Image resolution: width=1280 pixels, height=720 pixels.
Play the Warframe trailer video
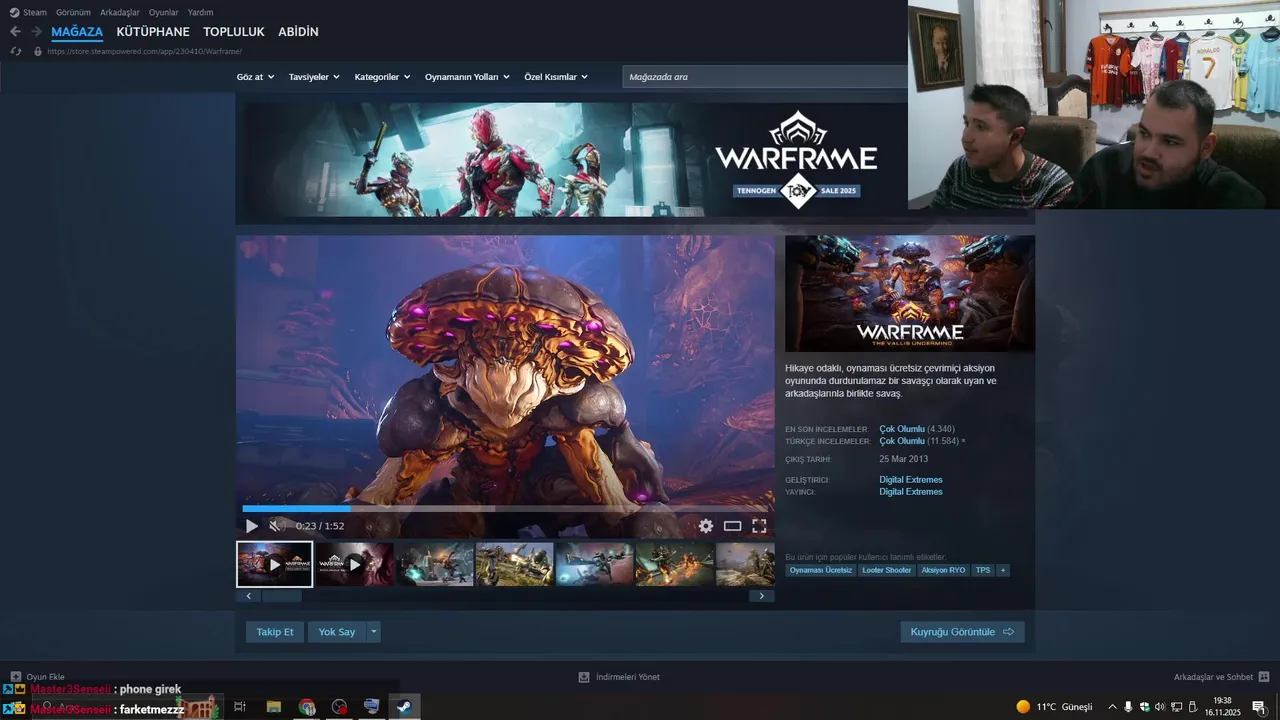252,526
